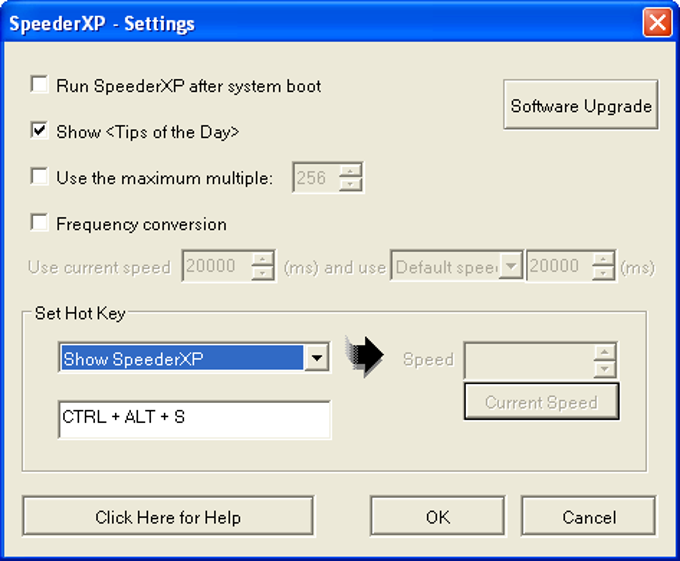Increase the maximum multiple spinner up arrow
The width and height of the screenshot is (680, 561).
tap(350, 171)
